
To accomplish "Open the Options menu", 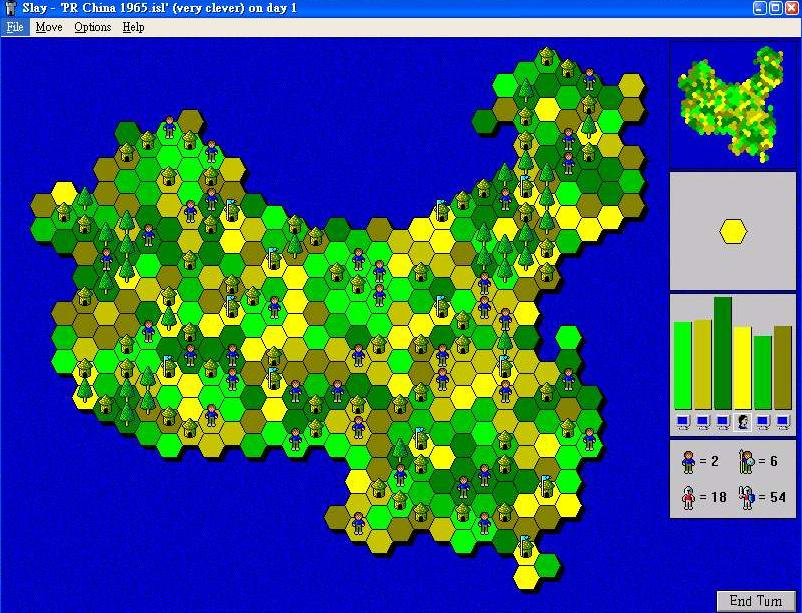I will 93,27.
